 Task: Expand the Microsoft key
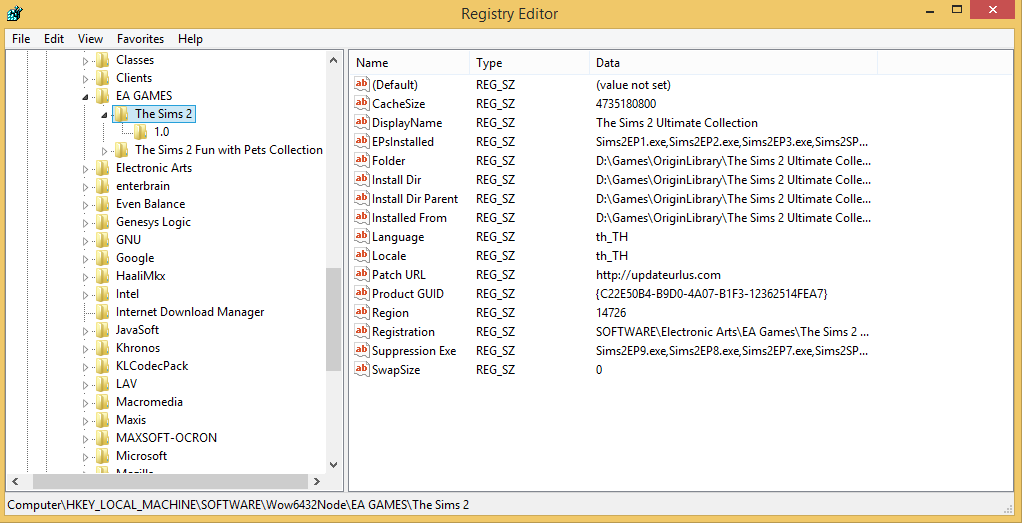[85, 456]
